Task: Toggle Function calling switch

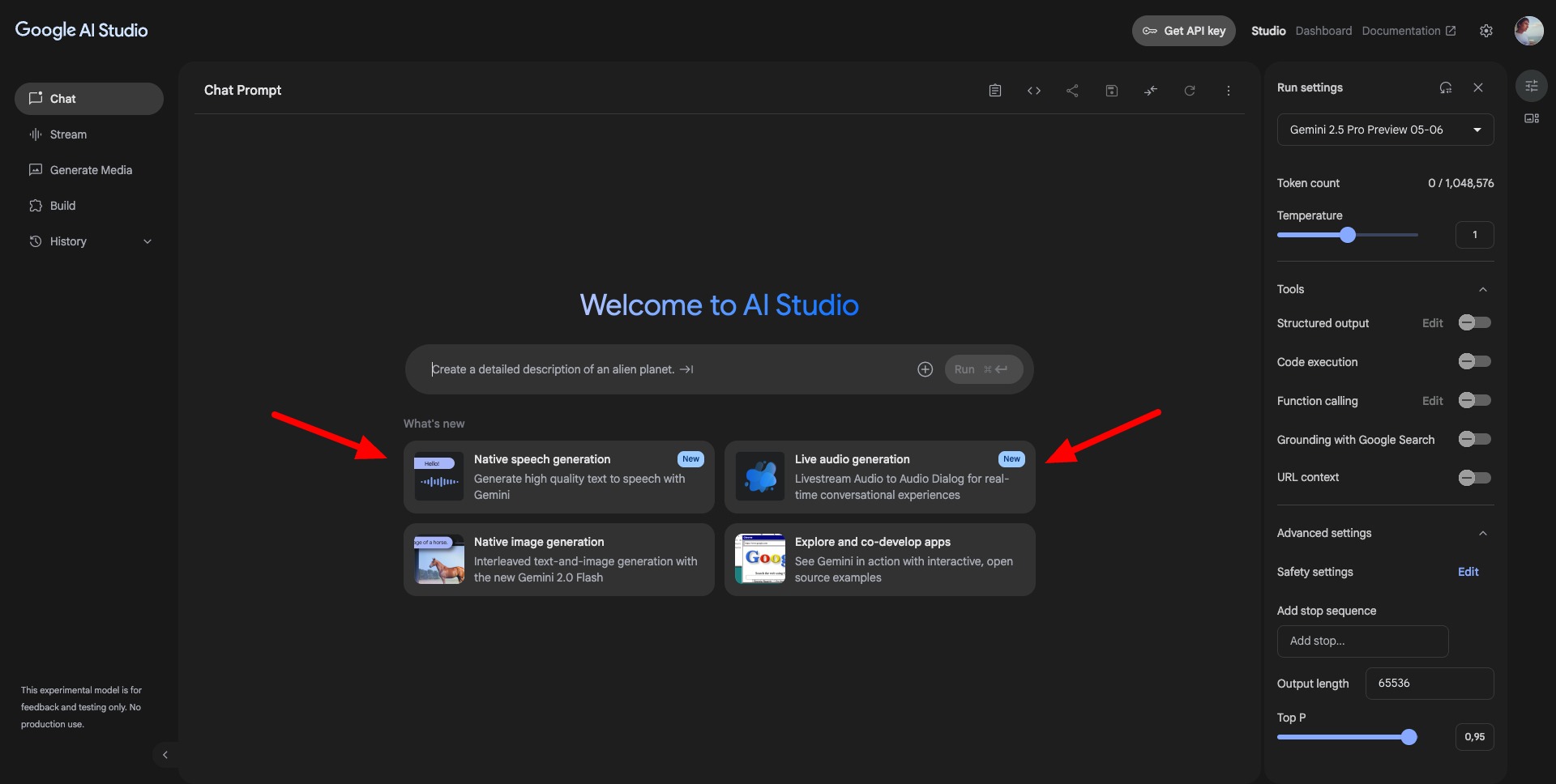Action: pyautogui.click(x=1475, y=400)
